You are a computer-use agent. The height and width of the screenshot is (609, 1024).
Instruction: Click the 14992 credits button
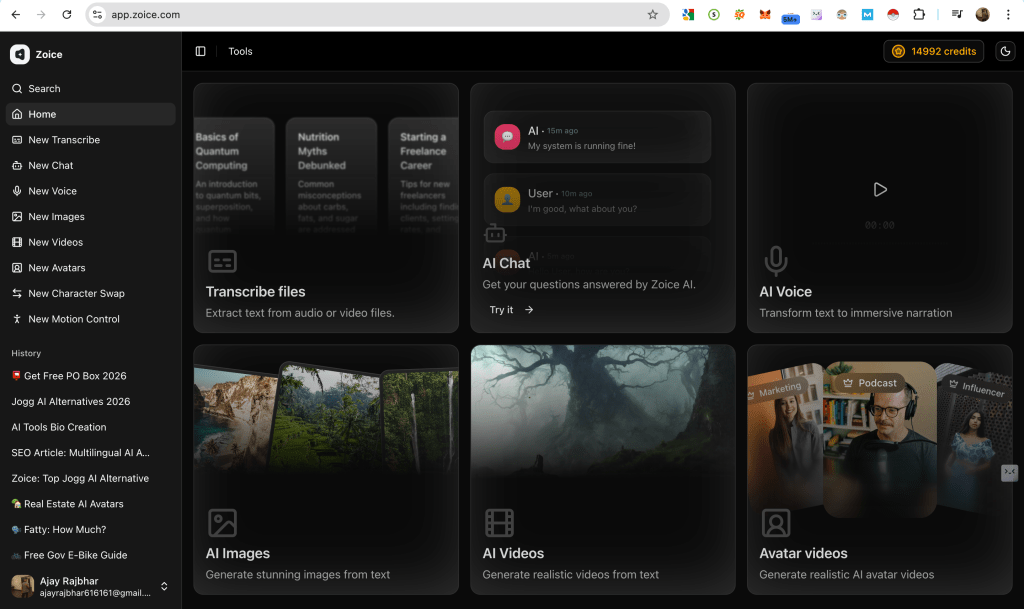[x=934, y=51]
